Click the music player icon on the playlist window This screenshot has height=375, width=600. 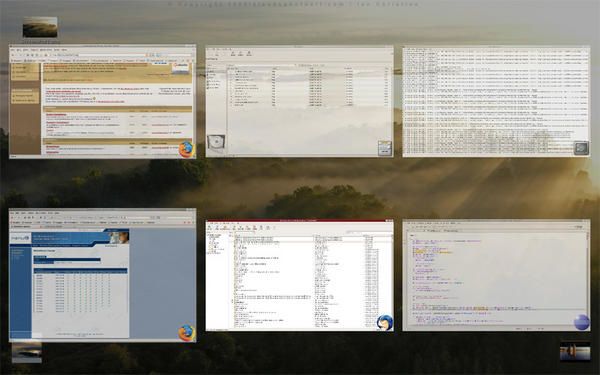click(x=385, y=148)
